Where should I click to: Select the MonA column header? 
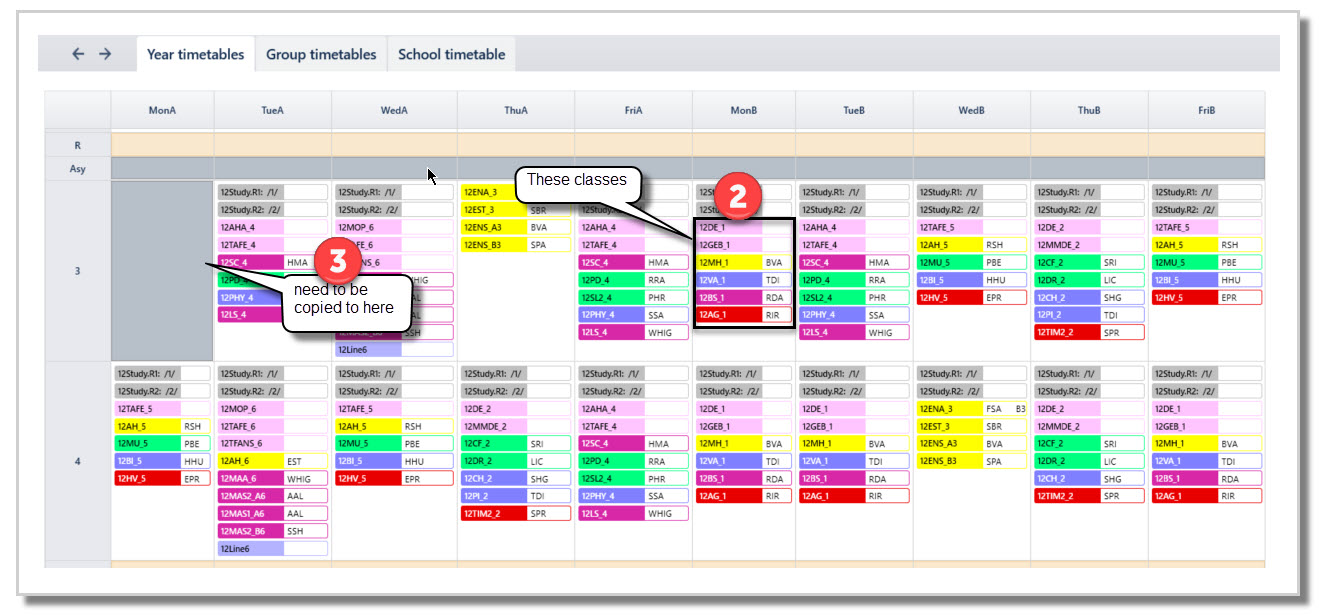click(162, 110)
